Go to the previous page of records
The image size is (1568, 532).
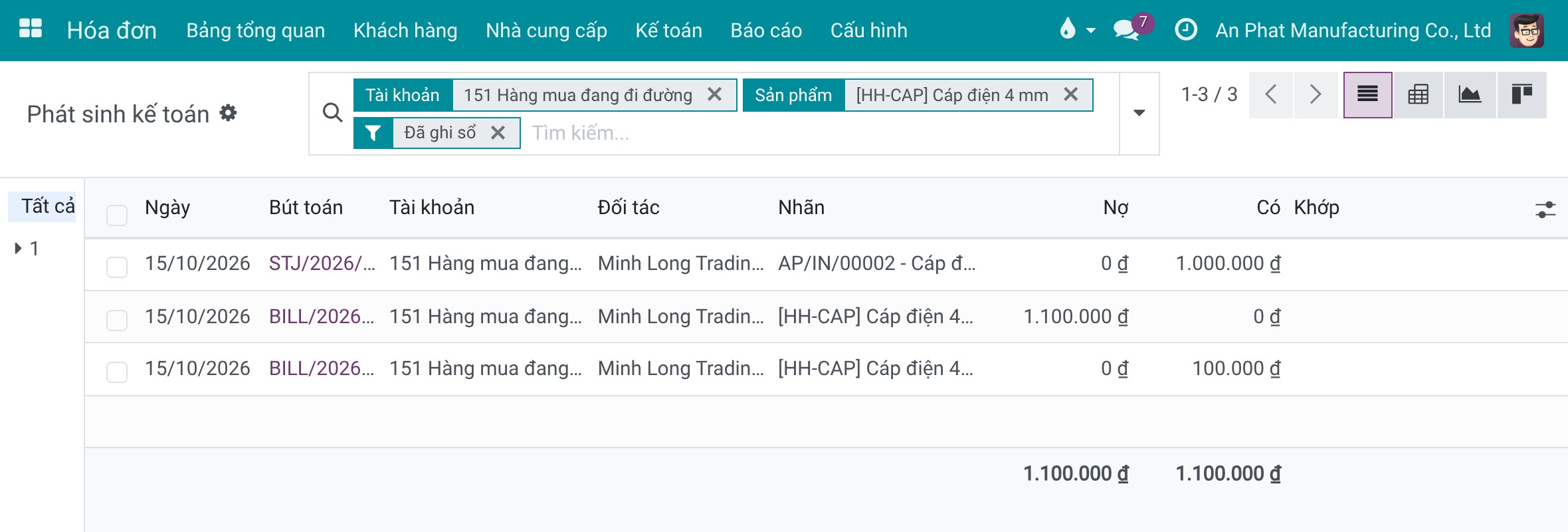(x=1270, y=94)
